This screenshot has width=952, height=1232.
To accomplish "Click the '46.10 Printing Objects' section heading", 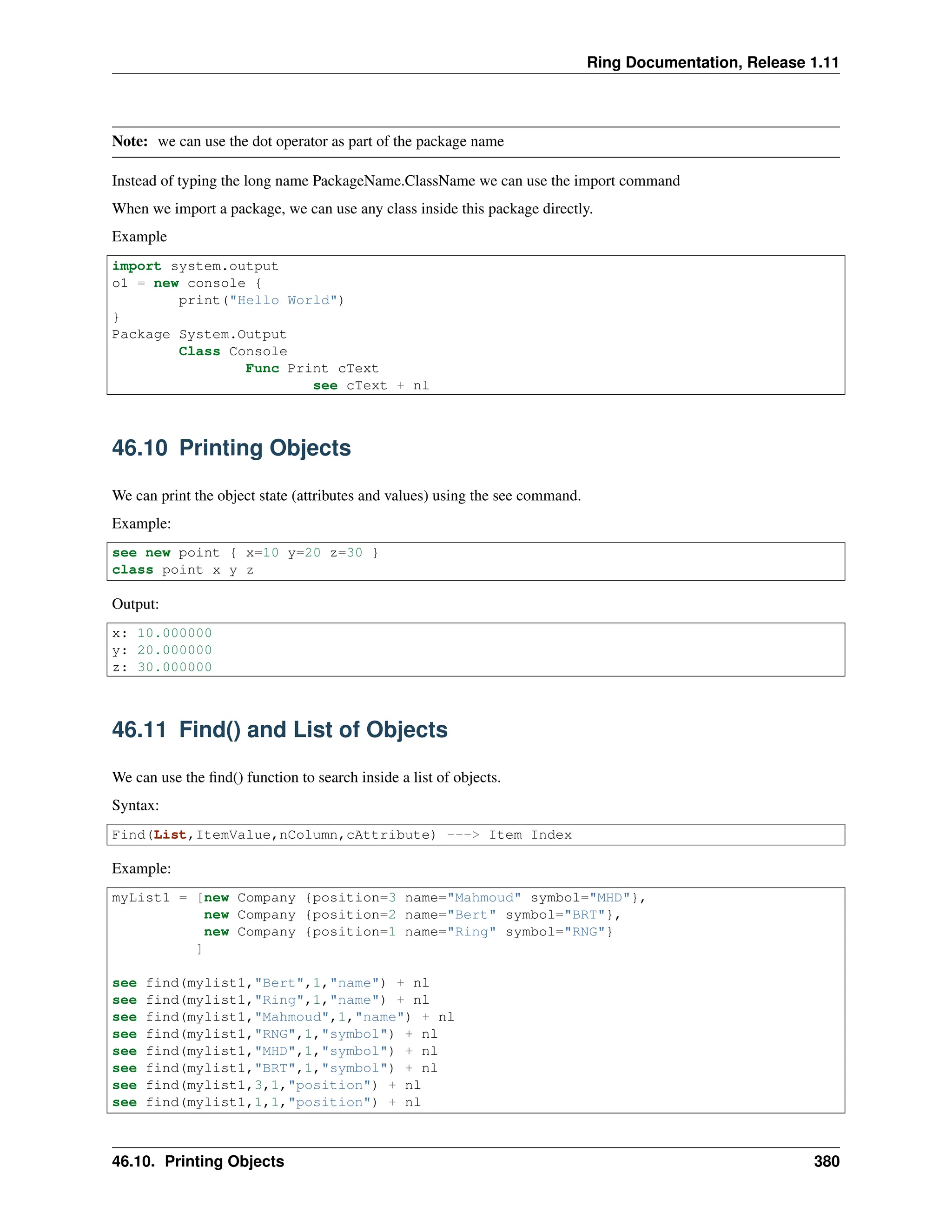I will pyautogui.click(x=231, y=448).
